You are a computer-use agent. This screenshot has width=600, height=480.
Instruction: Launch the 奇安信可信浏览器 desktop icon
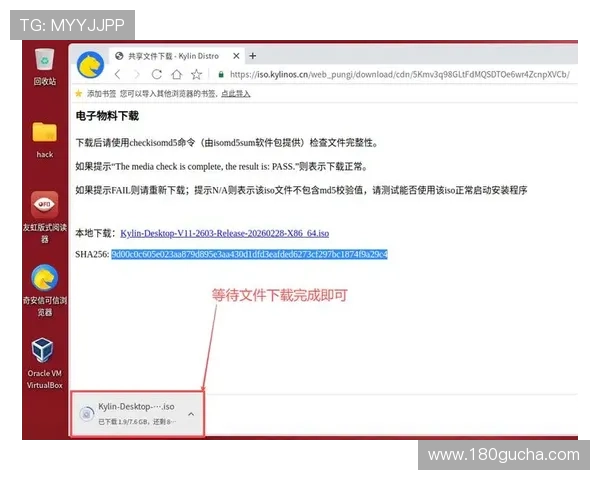pos(45,291)
